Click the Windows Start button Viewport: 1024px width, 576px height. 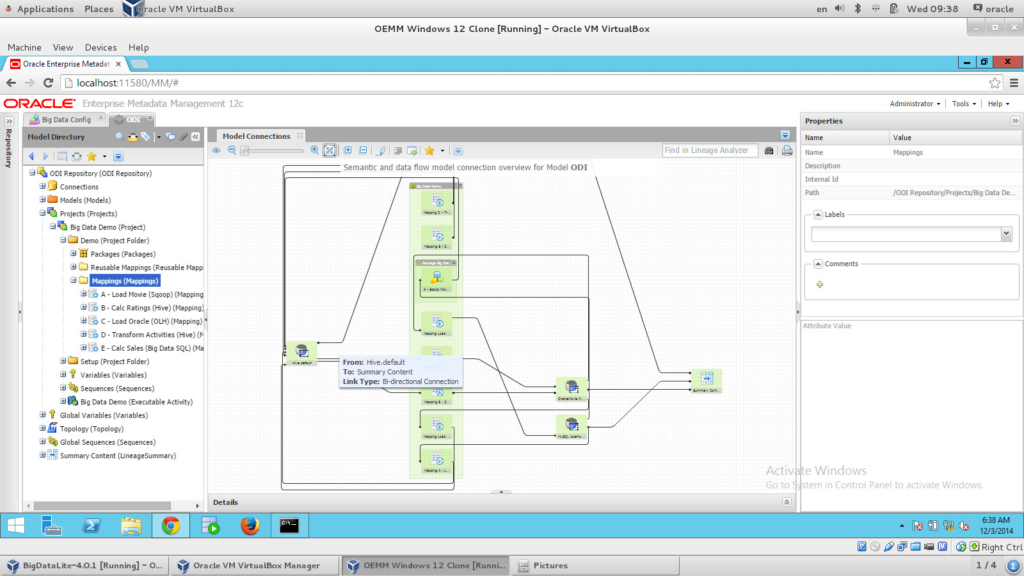click(x=16, y=525)
